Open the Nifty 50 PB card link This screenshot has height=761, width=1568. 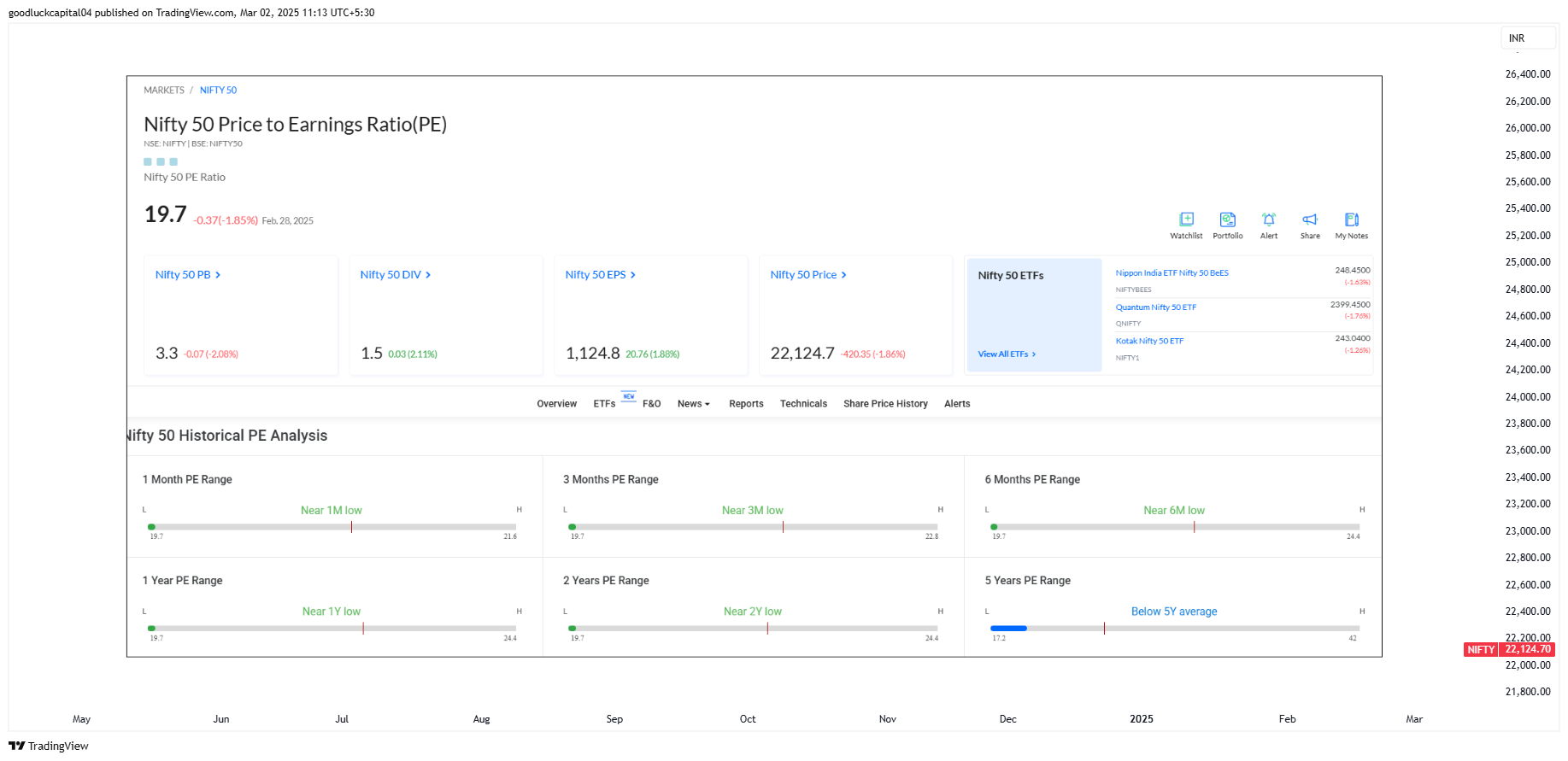(188, 275)
